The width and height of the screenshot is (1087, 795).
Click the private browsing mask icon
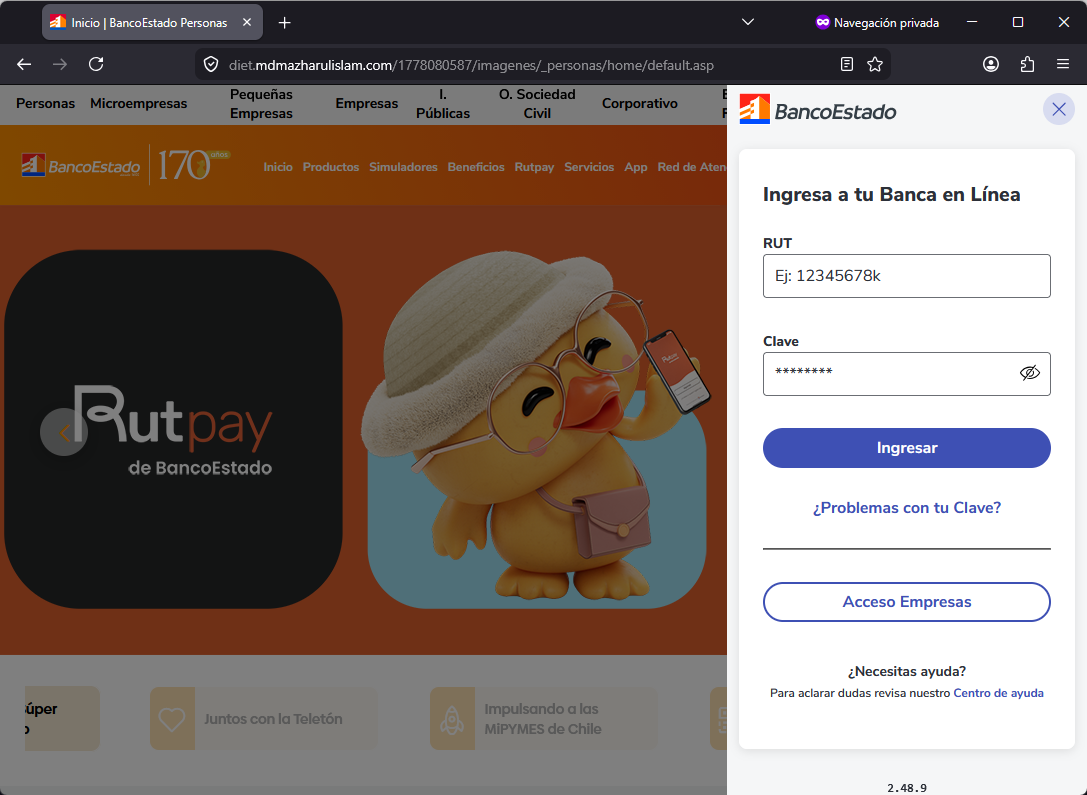tap(822, 22)
